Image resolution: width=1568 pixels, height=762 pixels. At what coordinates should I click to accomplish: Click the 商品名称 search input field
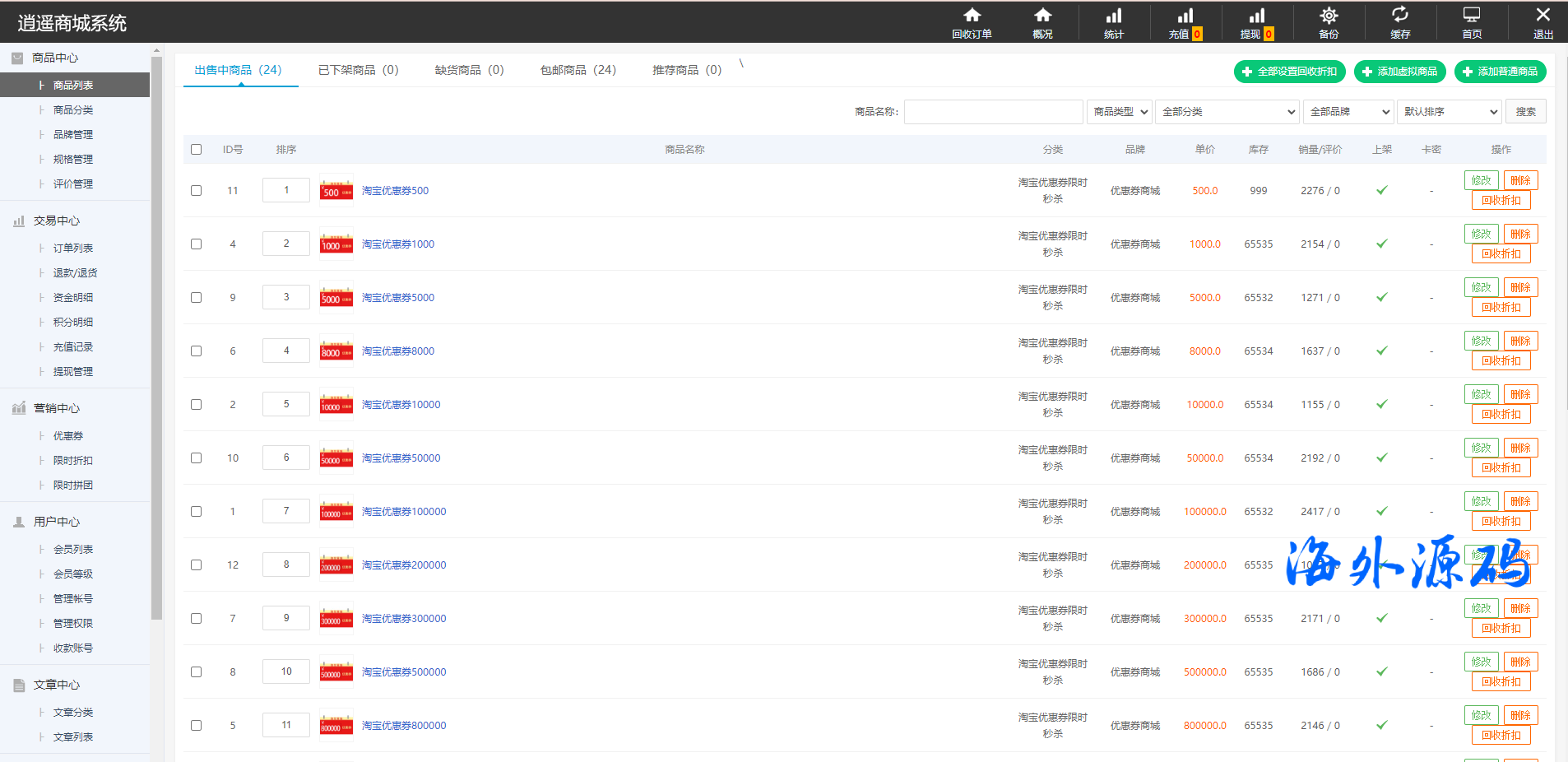point(993,112)
